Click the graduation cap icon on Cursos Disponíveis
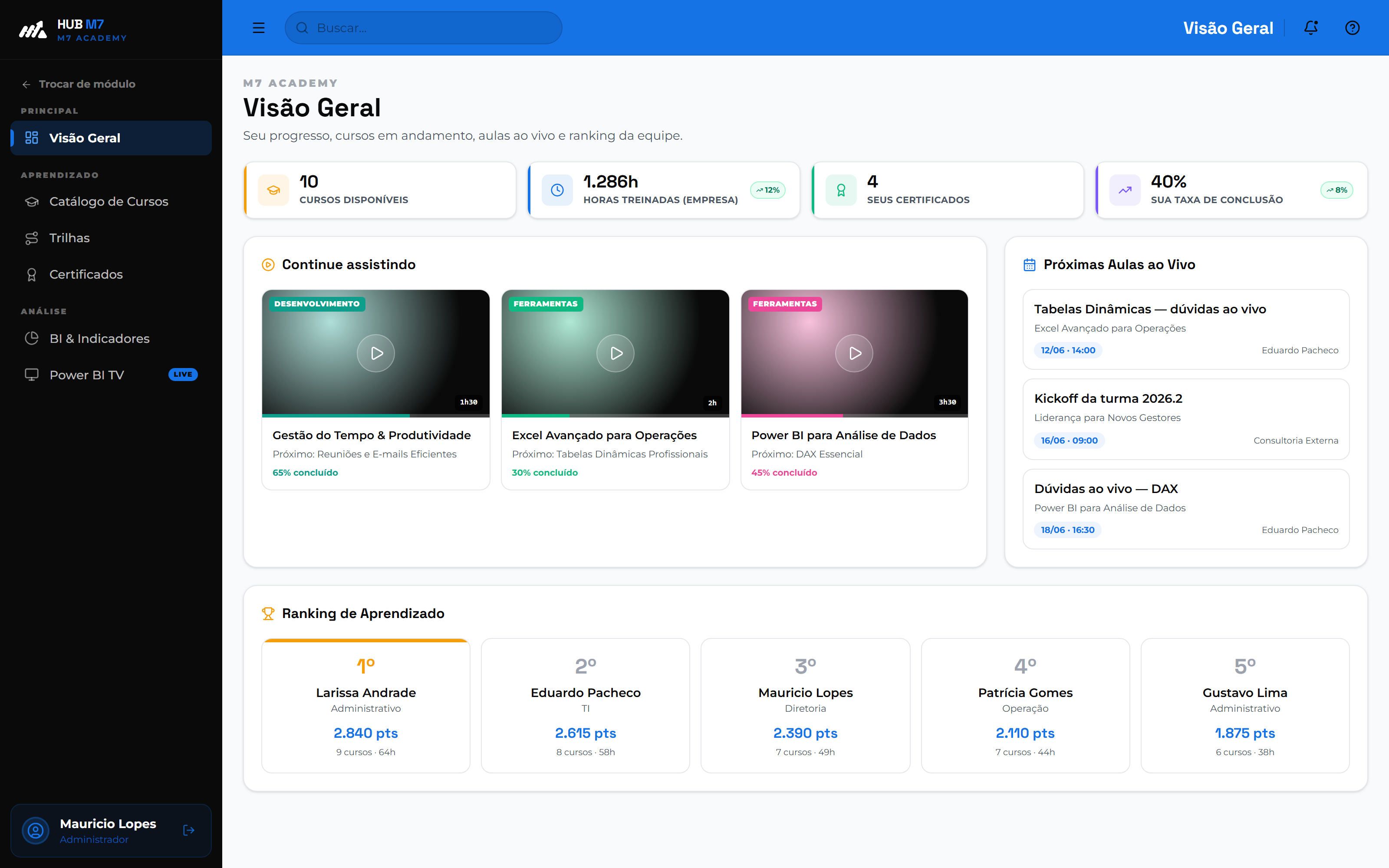The height and width of the screenshot is (868, 1389). pyautogui.click(x=273, y=190)
